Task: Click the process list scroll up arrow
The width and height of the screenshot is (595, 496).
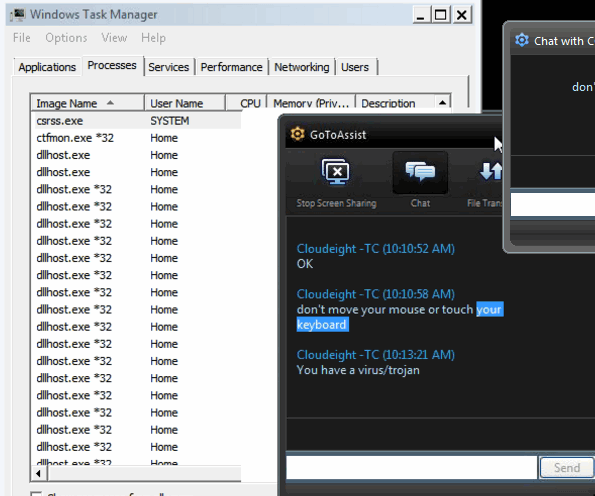Action: pos(442,102)
